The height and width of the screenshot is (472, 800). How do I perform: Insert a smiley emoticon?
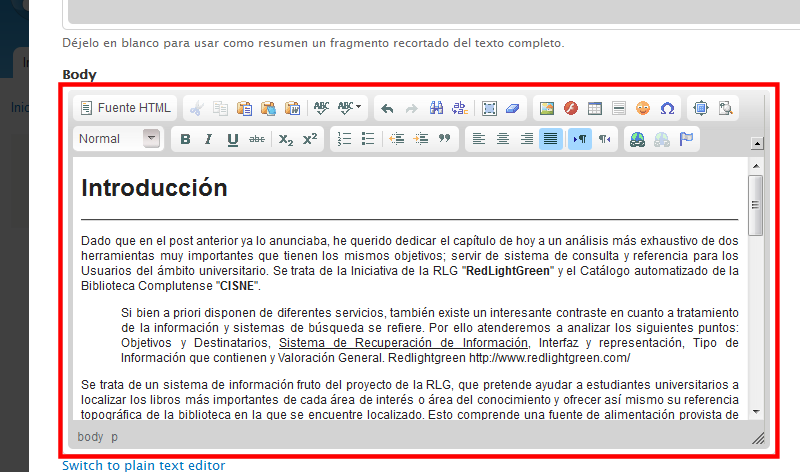pos(643,108)
